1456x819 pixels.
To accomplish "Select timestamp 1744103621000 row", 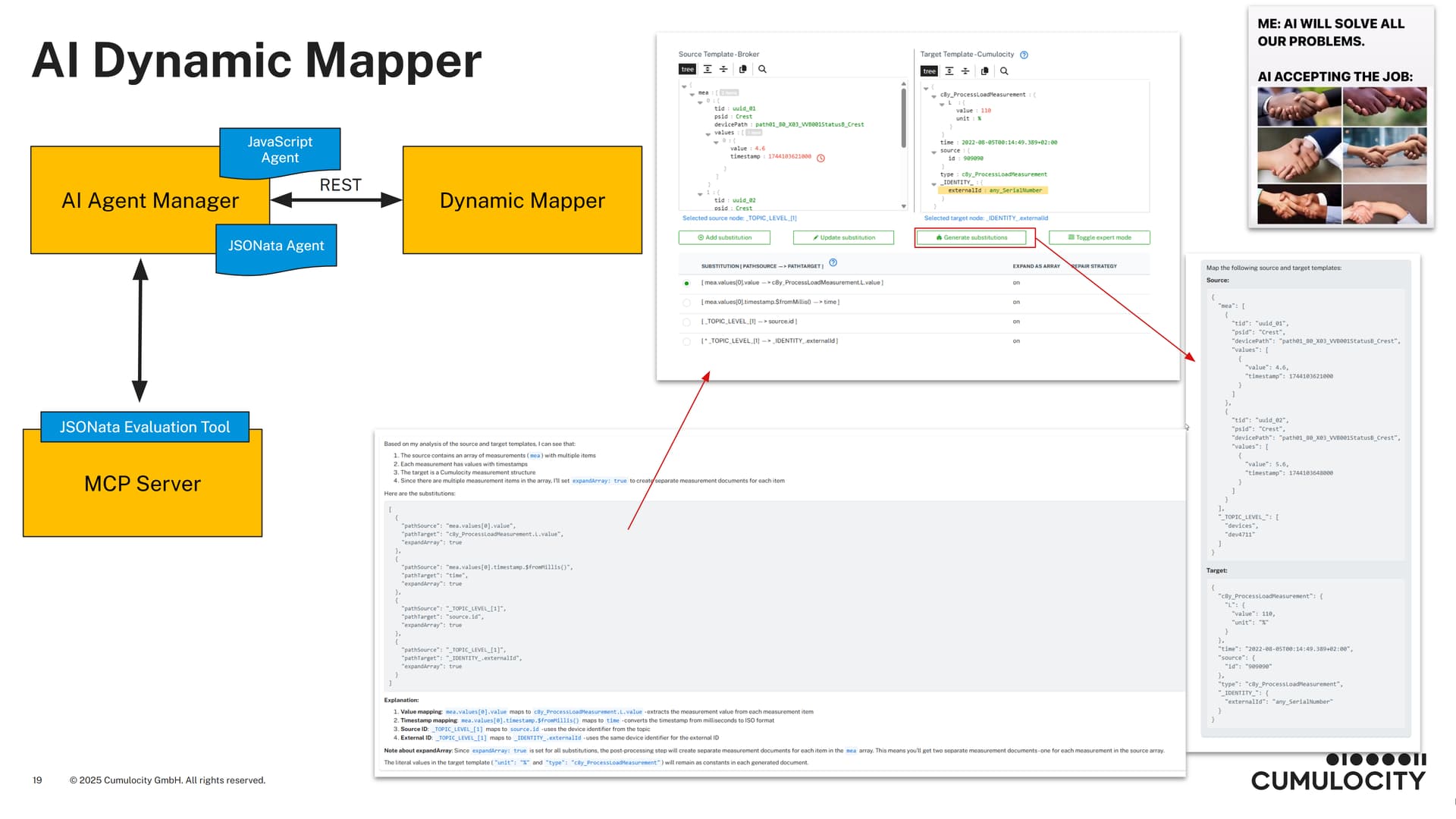I will (770, 156).
